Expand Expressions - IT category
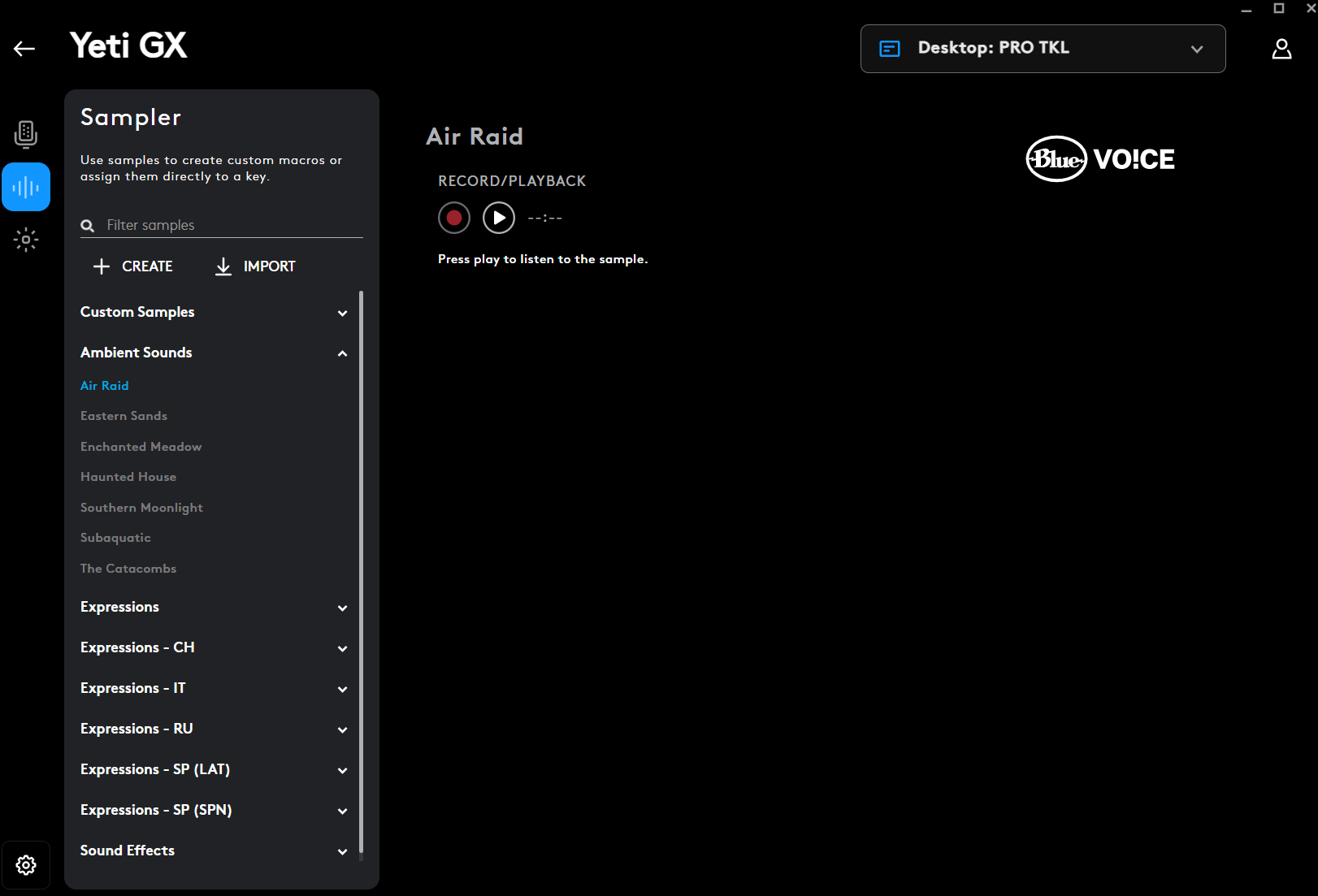 point(215,688)
